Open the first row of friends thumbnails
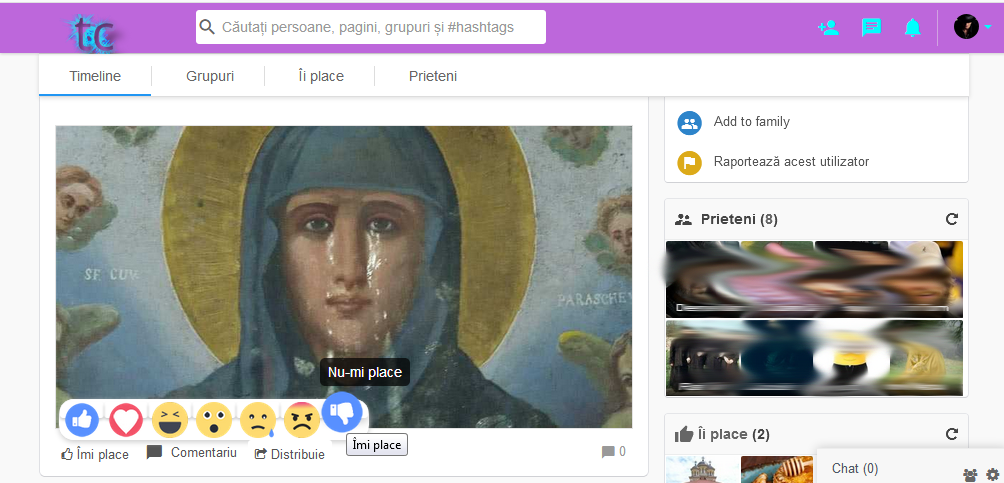 point(814,279)
